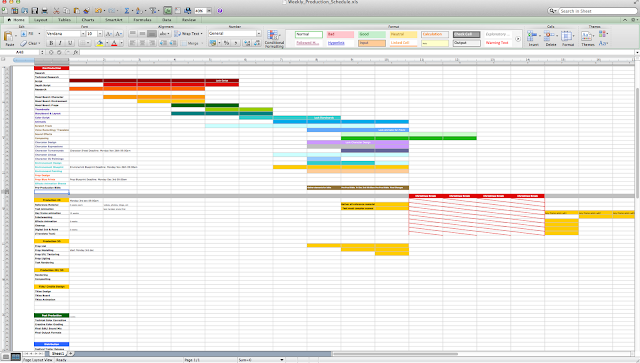Open the Charts ribbon tab
The height and width of the screenshot is (363, 640).
coord(88,20)
